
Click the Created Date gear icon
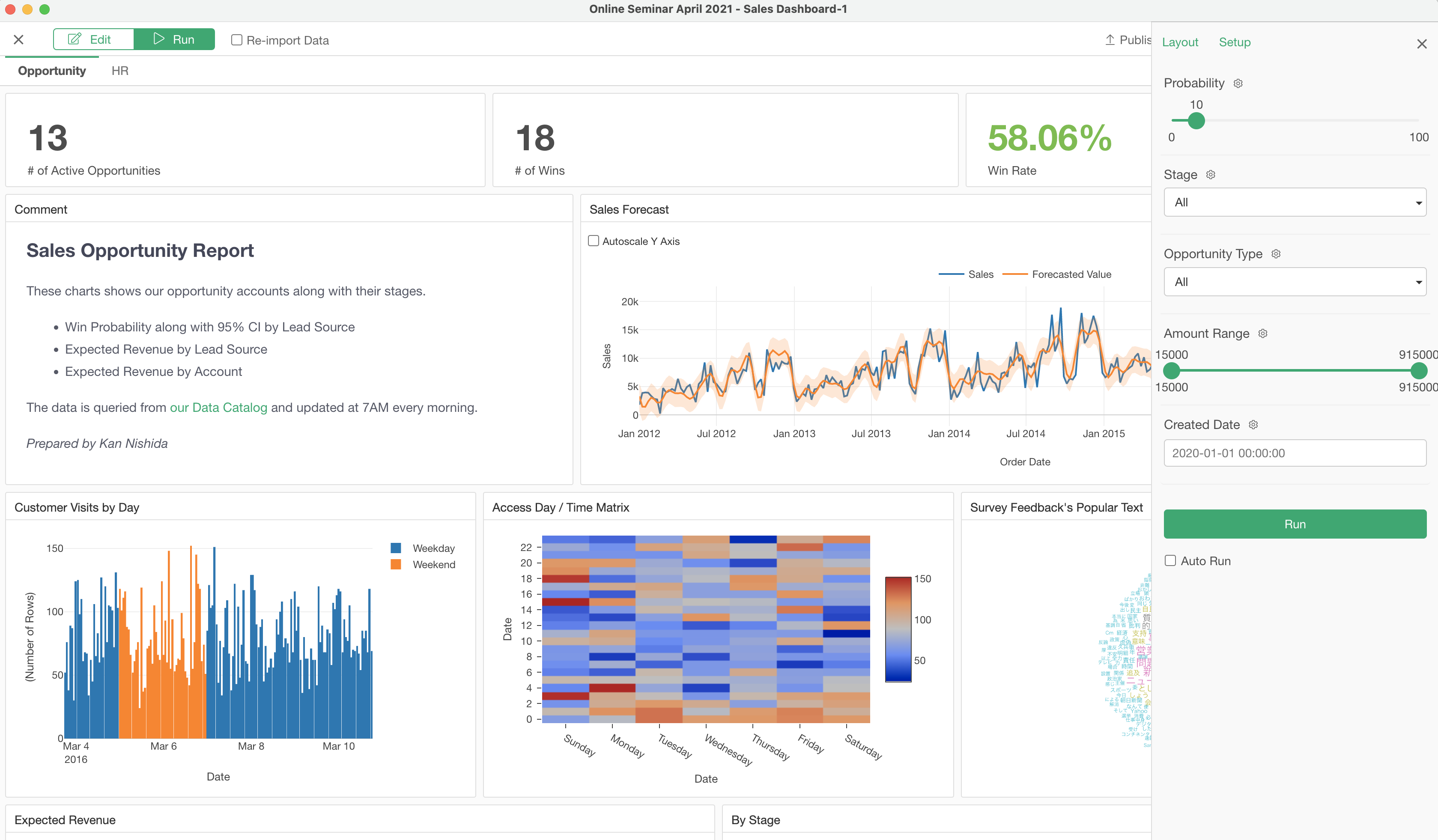pos(1253,425)
